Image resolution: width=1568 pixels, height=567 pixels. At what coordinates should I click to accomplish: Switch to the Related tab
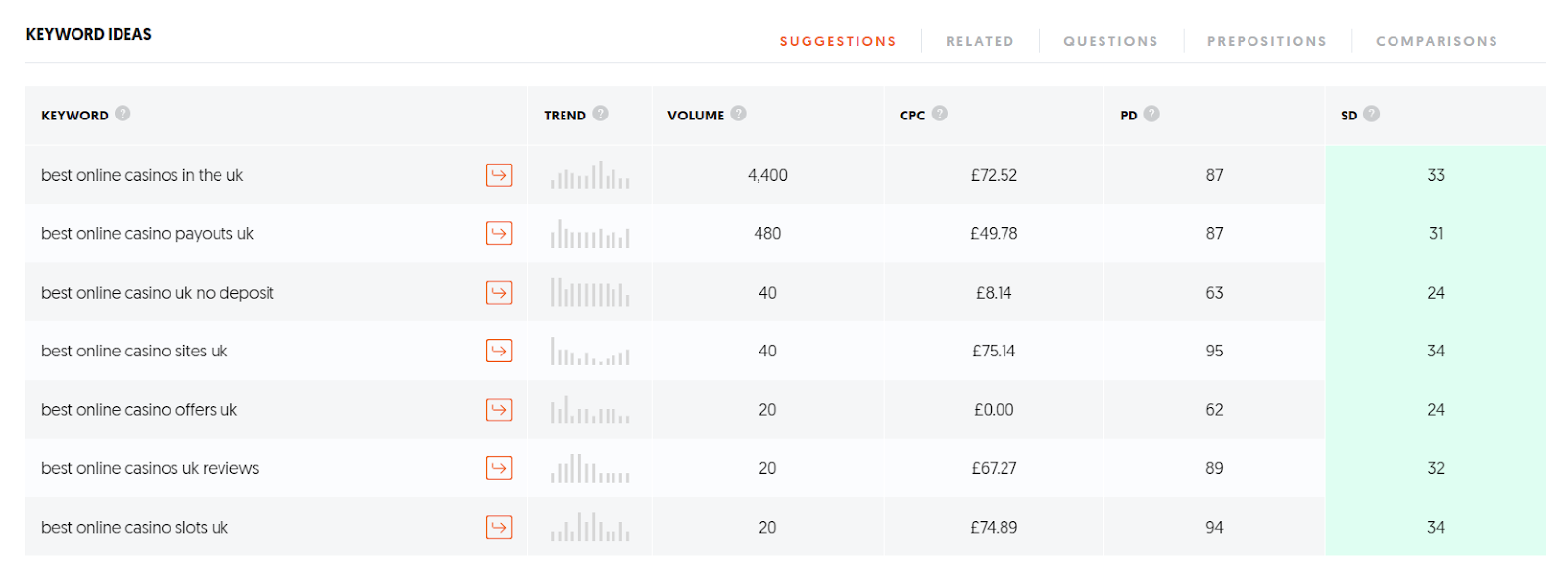point(980,41)
